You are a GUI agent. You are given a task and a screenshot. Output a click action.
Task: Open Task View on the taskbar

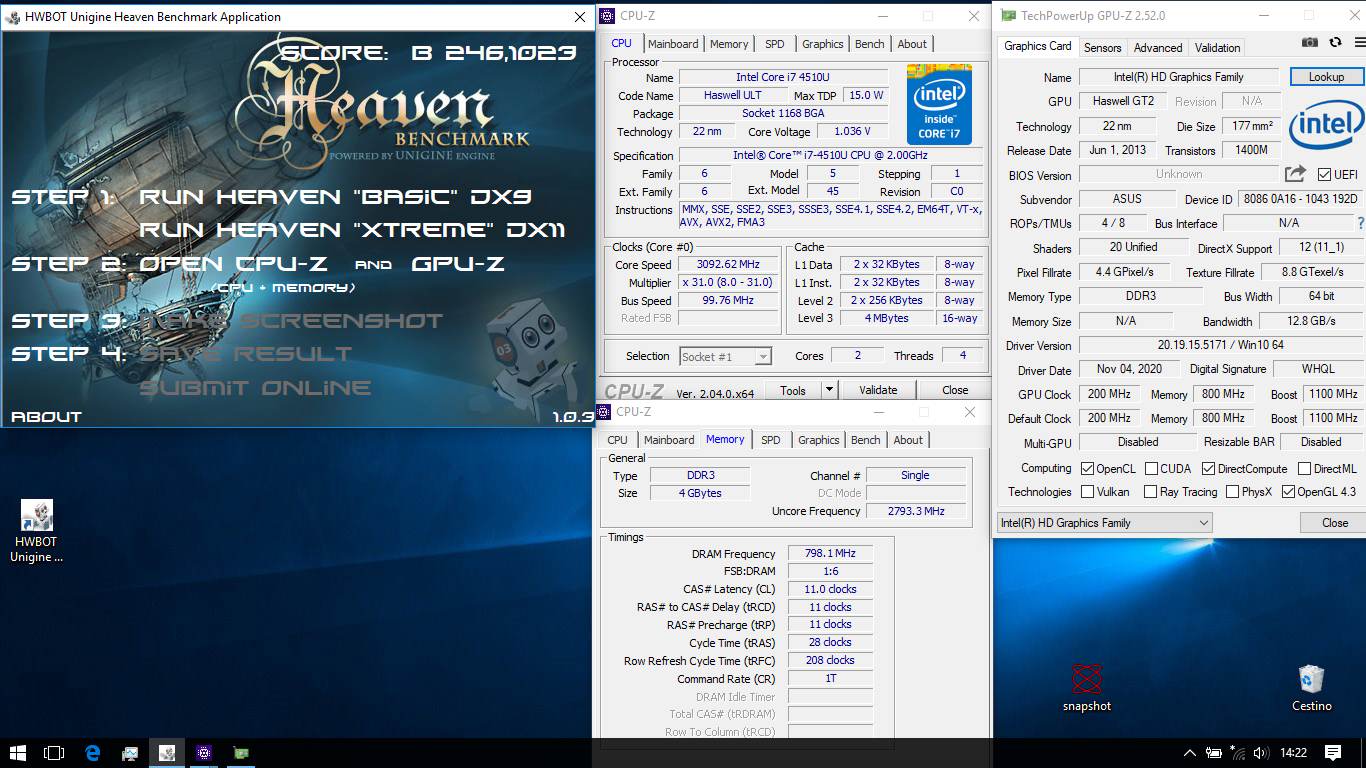(x=55, y=753)
